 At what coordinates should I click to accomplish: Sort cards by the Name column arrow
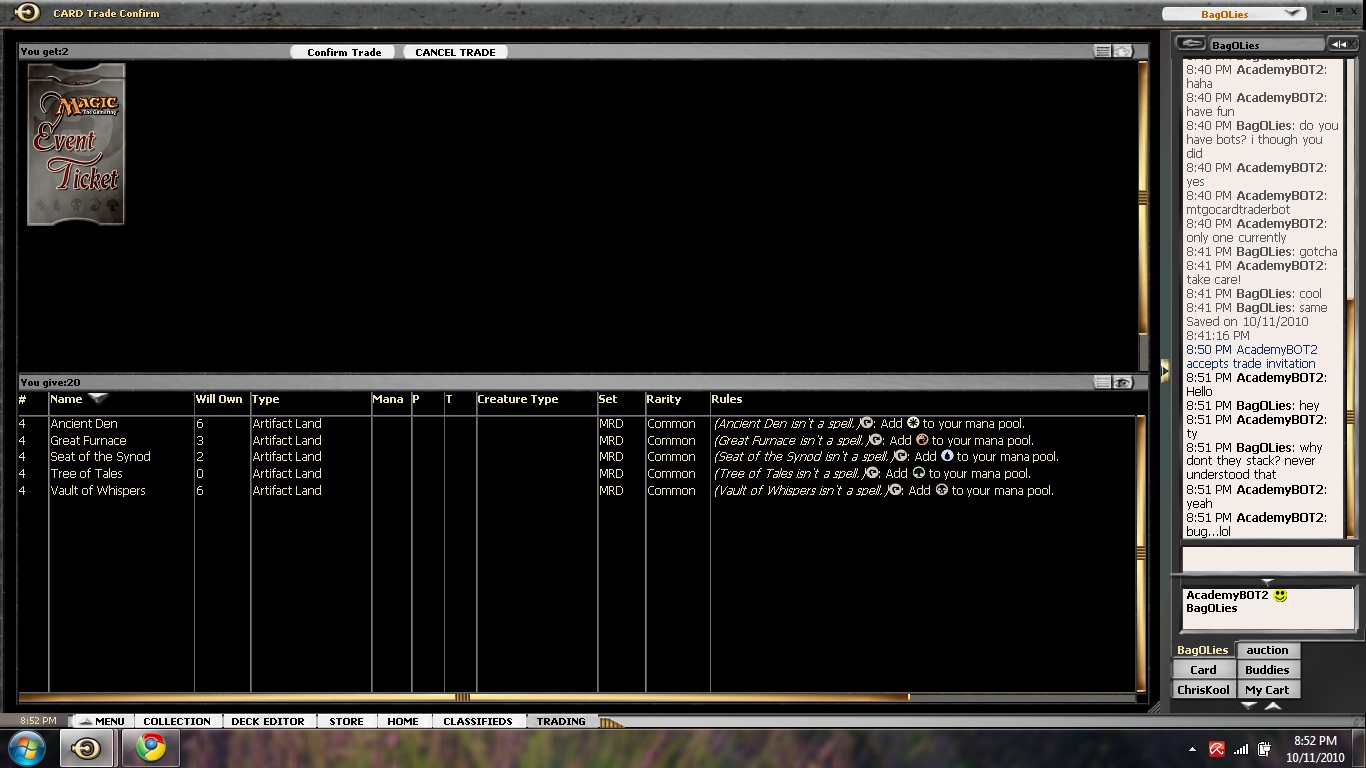(98, 399)
